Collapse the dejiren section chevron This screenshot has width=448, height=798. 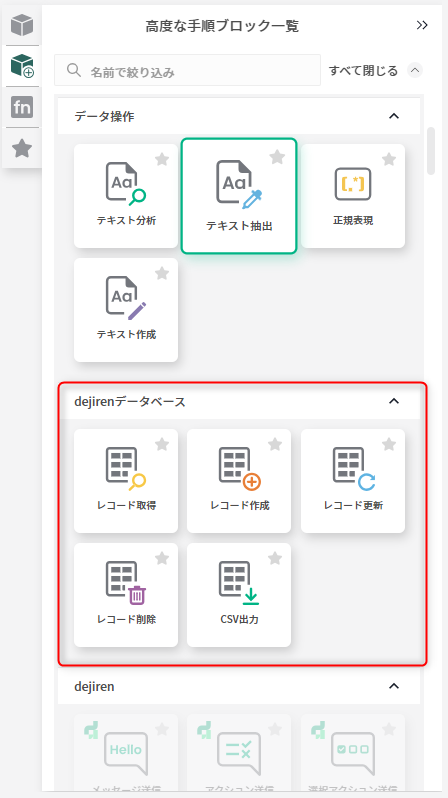point(394,686)
